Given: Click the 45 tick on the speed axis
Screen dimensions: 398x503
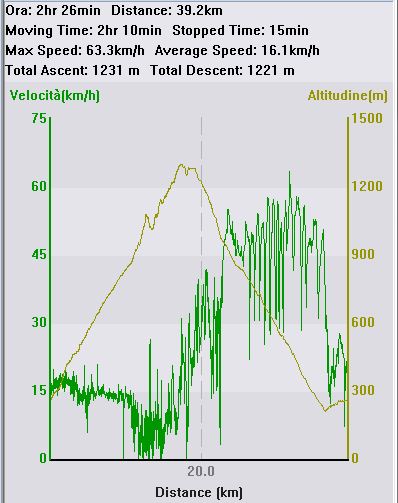Looking at the screenshot, I should pyautogui.click(x=39, y=255).
